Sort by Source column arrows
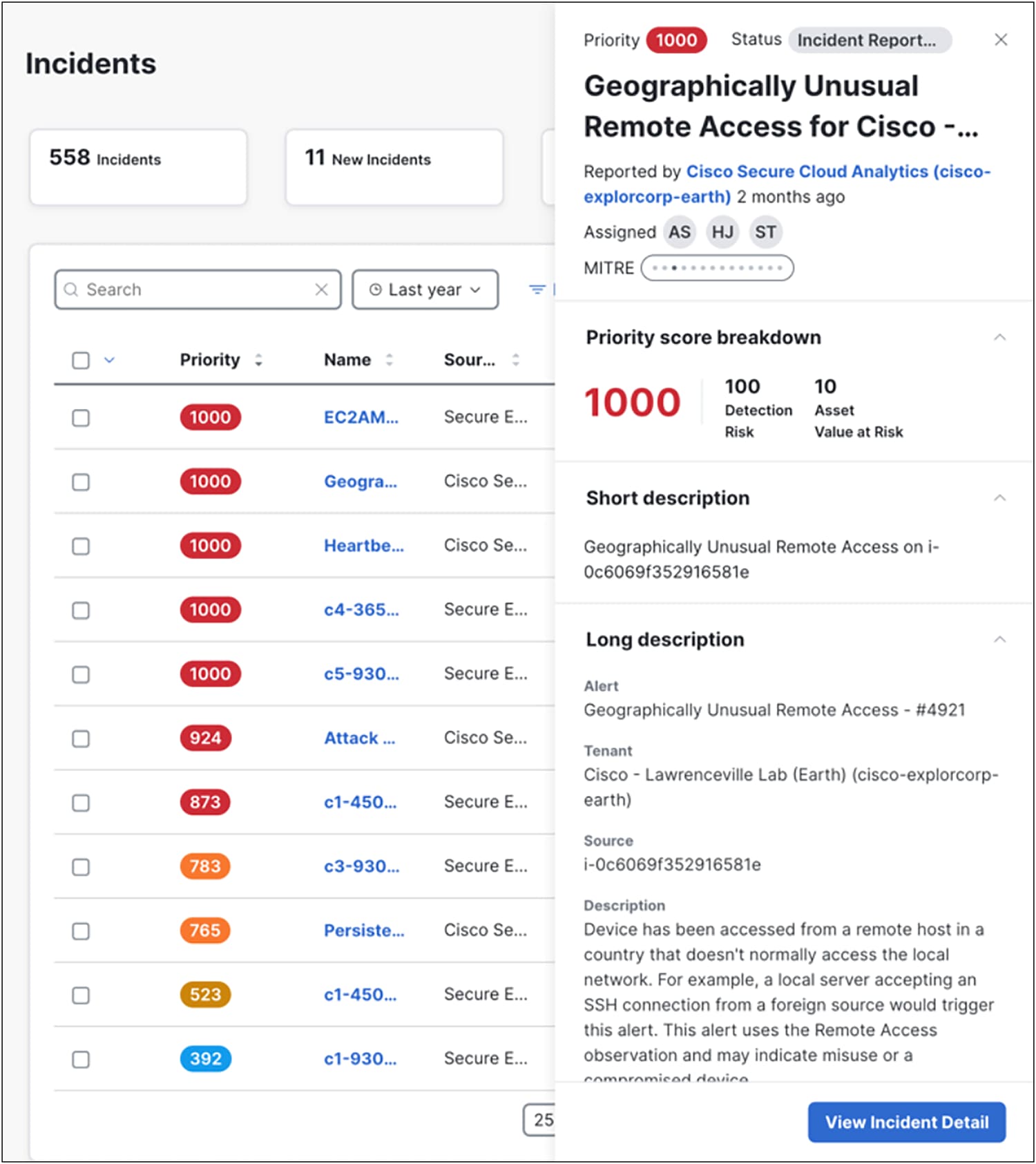 coord(515,360)
